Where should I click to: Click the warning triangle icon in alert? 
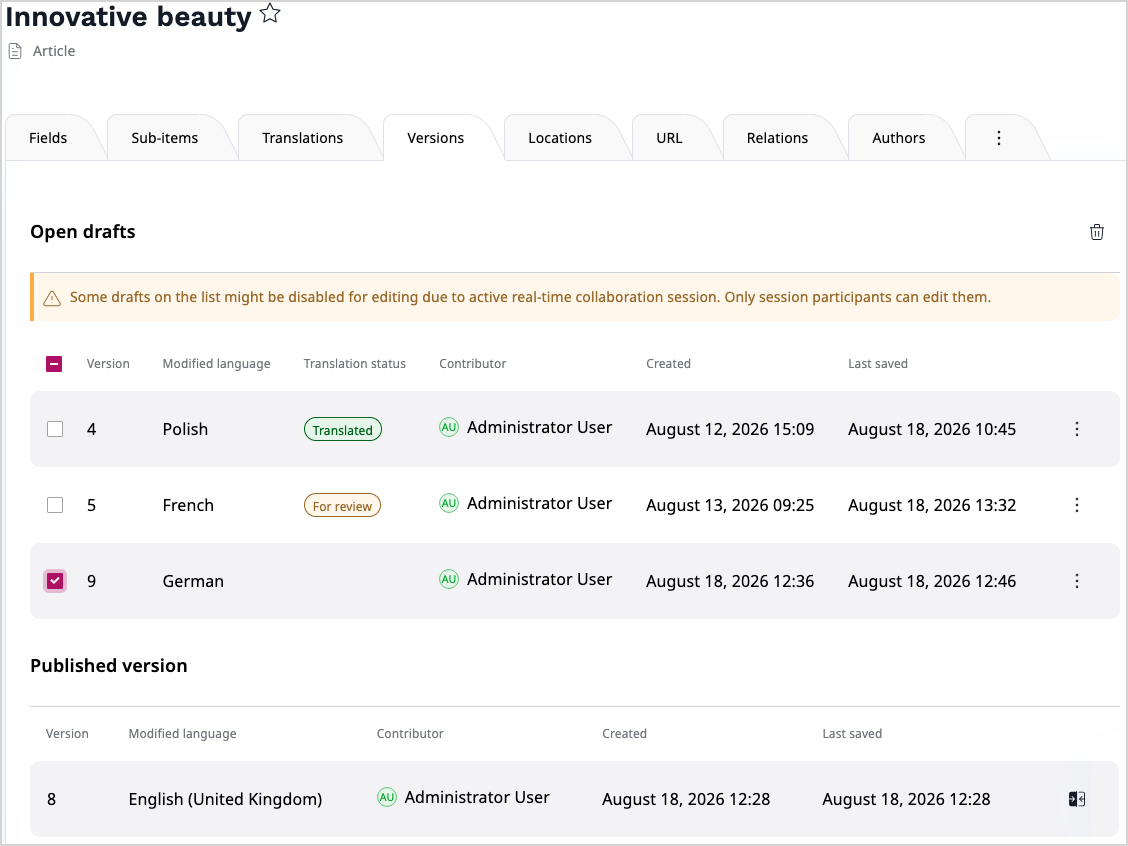tap(52, 298)
